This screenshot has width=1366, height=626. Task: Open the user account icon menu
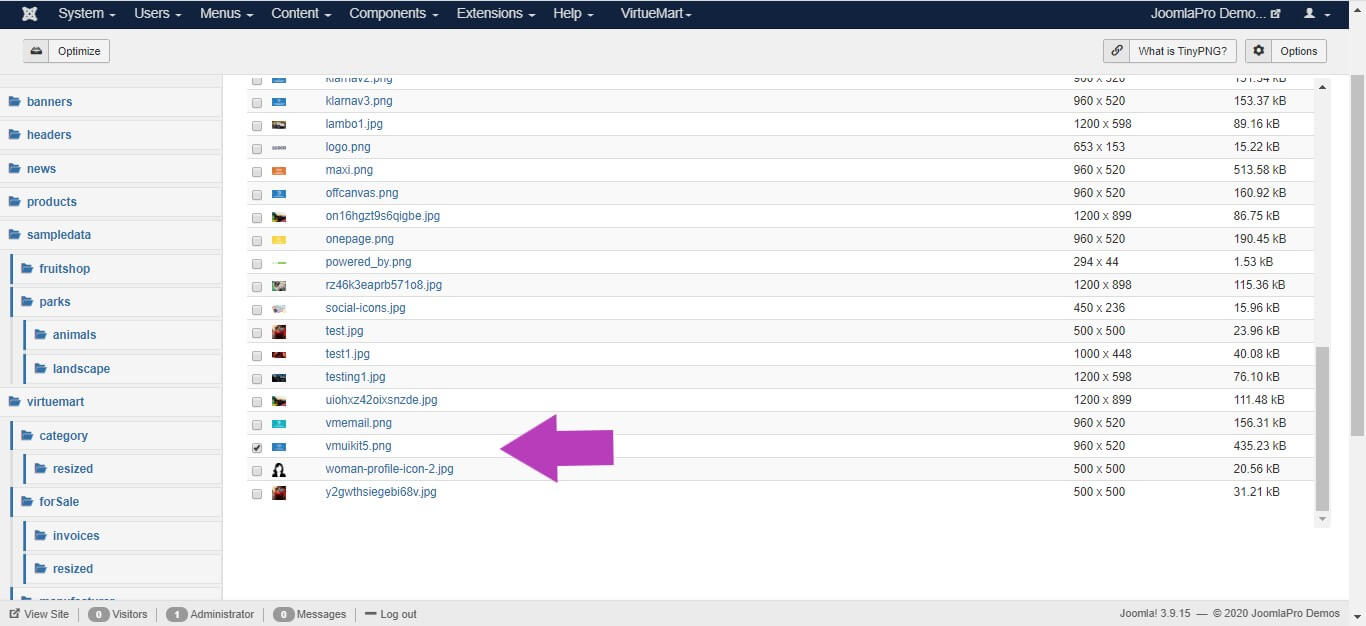[1316, 14]
